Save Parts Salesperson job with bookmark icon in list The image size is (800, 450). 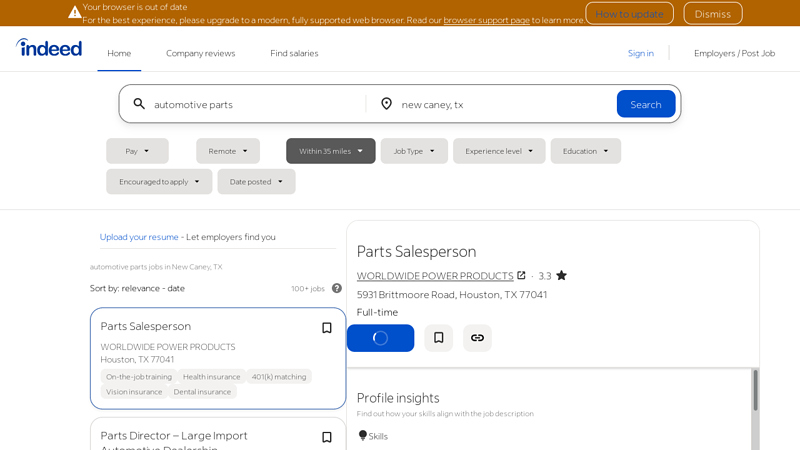point(326,328)
